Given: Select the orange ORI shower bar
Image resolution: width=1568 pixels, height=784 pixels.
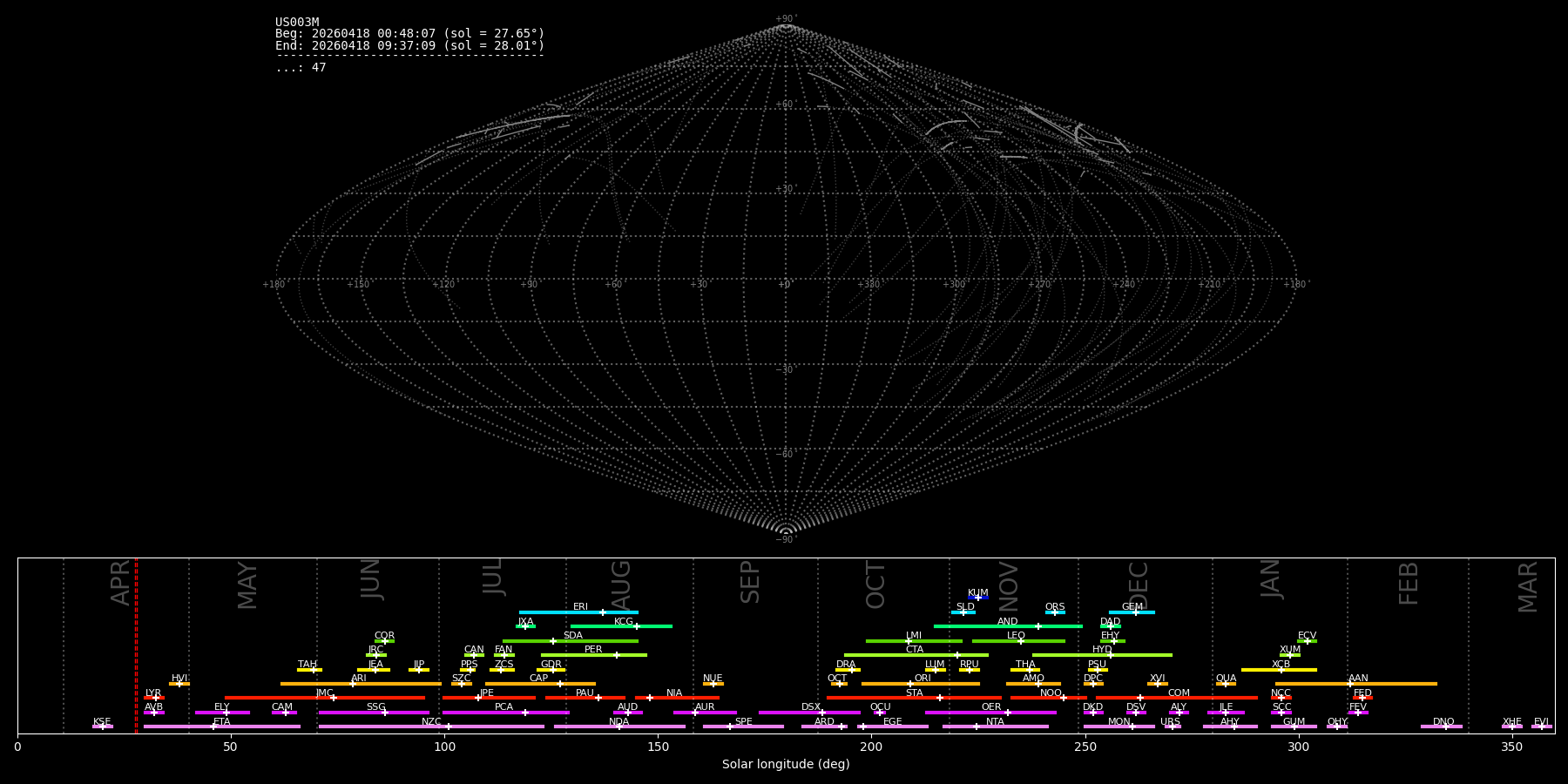Looking at the screenshot, I should pos(921,684).
